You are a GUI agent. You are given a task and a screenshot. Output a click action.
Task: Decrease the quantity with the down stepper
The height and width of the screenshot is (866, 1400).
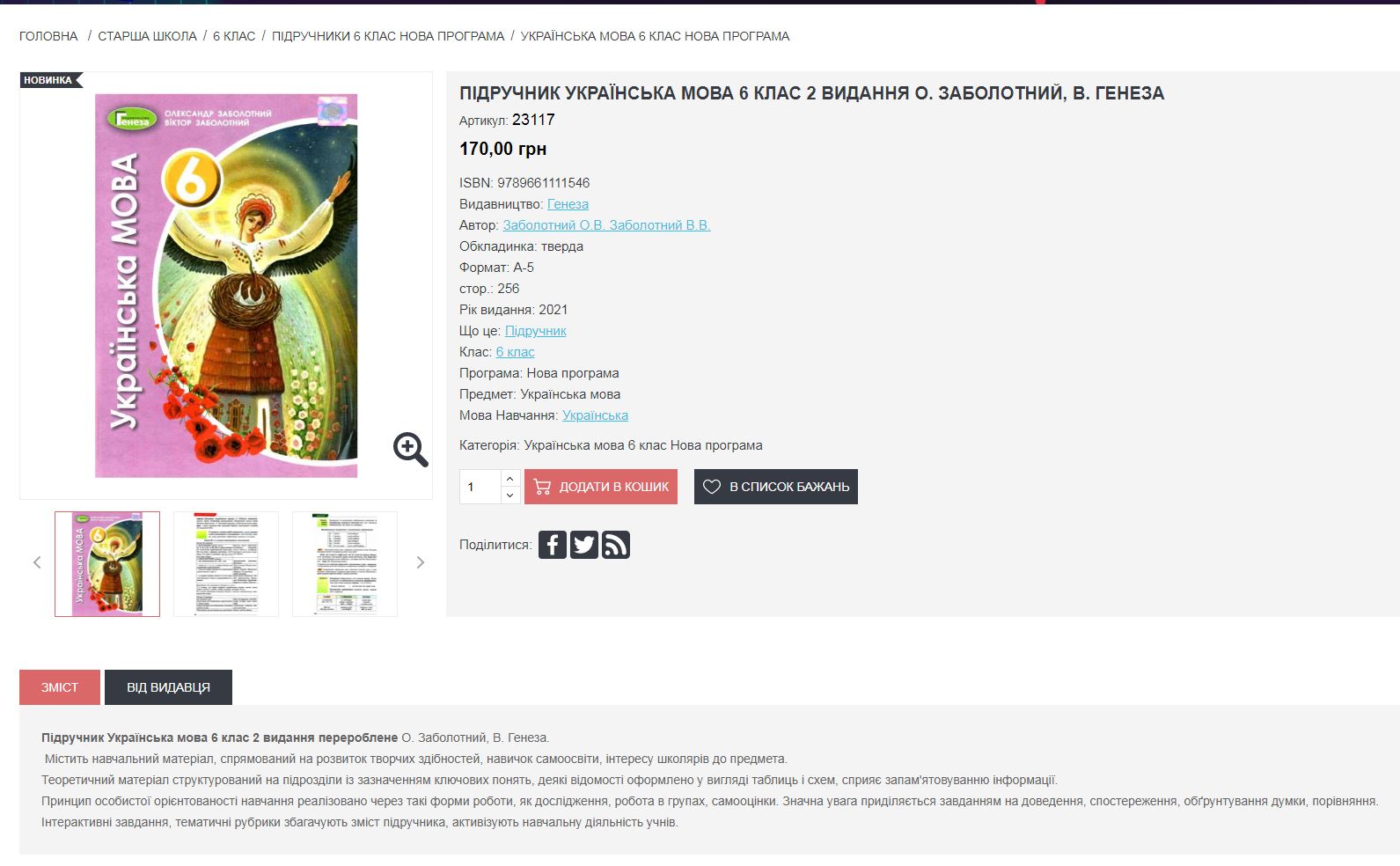(x=510, y=495)
